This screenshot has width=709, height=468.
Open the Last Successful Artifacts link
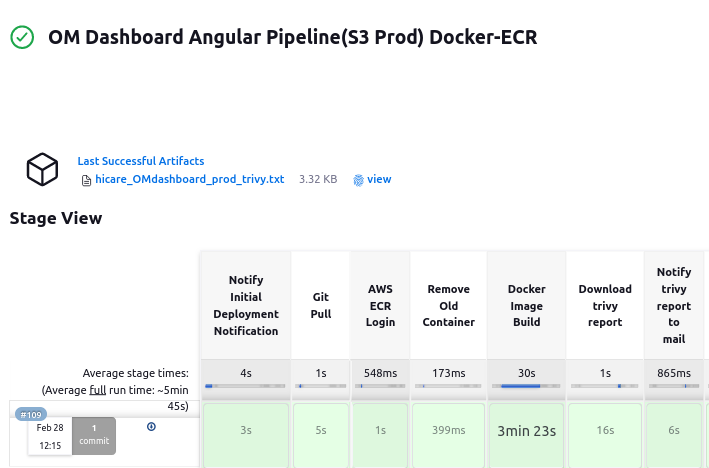click(141, 161)
